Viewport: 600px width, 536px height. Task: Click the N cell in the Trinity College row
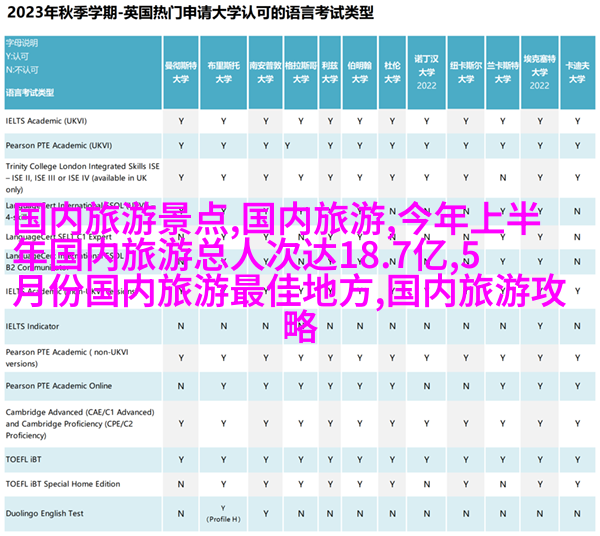(x=502, y=178)
